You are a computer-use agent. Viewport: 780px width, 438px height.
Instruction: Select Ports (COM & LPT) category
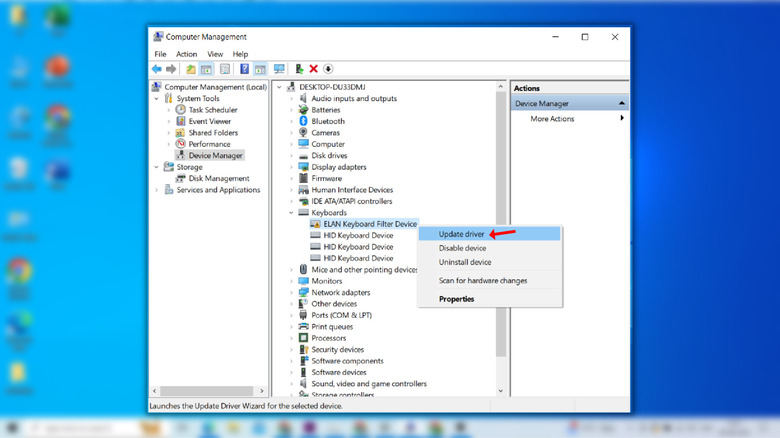point(341,315)
